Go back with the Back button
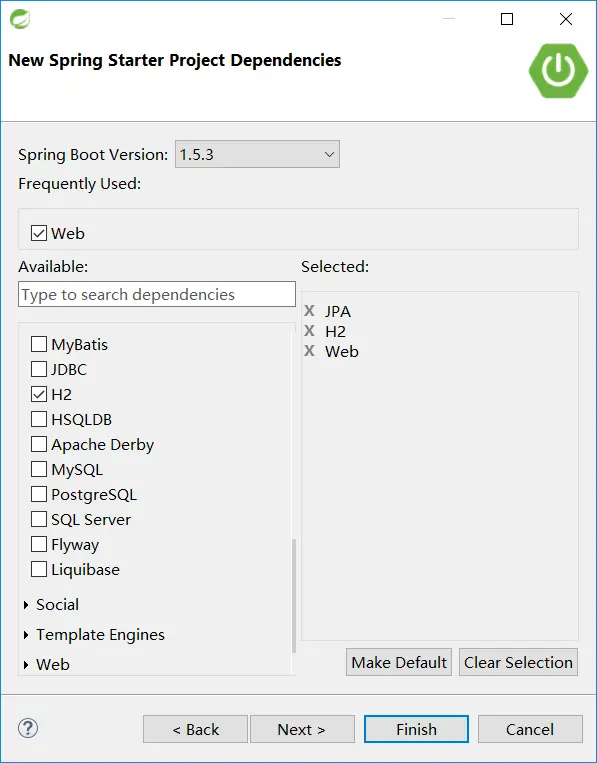This screenshot has width=597, height=763. click(195, 729)
